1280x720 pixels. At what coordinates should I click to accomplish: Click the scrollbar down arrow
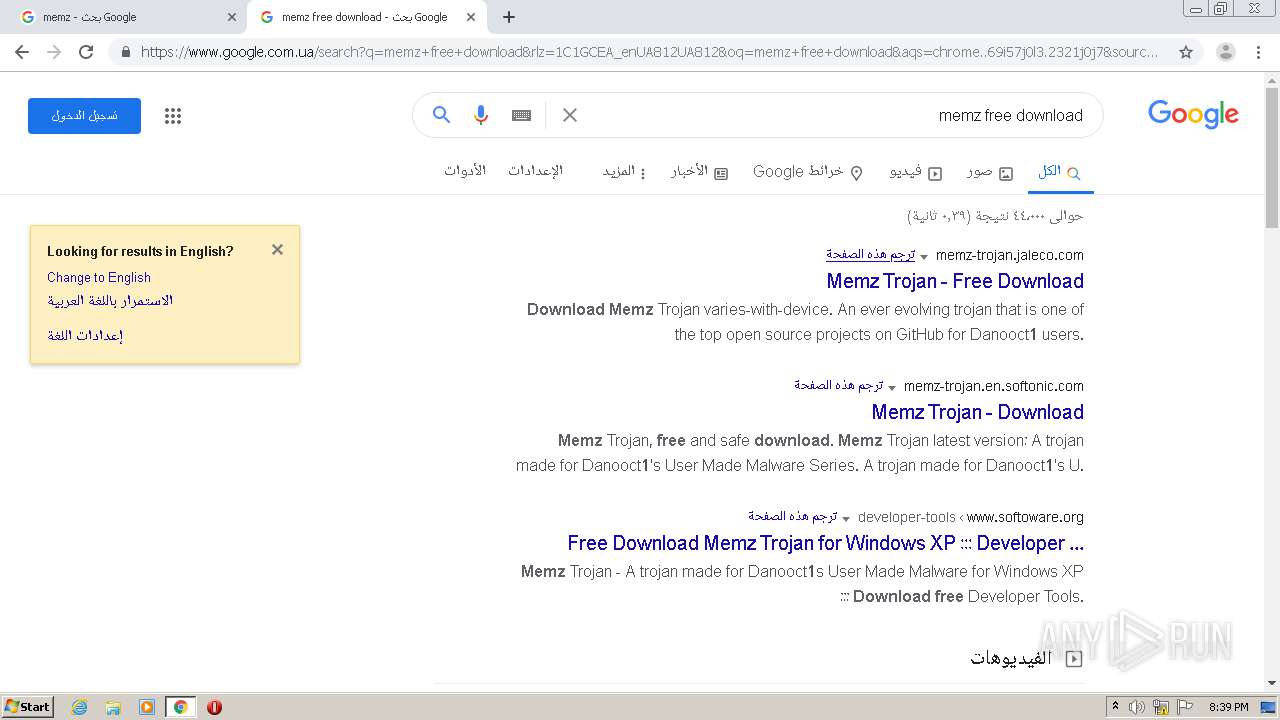pyautogui.click(x=1271, y=683)
